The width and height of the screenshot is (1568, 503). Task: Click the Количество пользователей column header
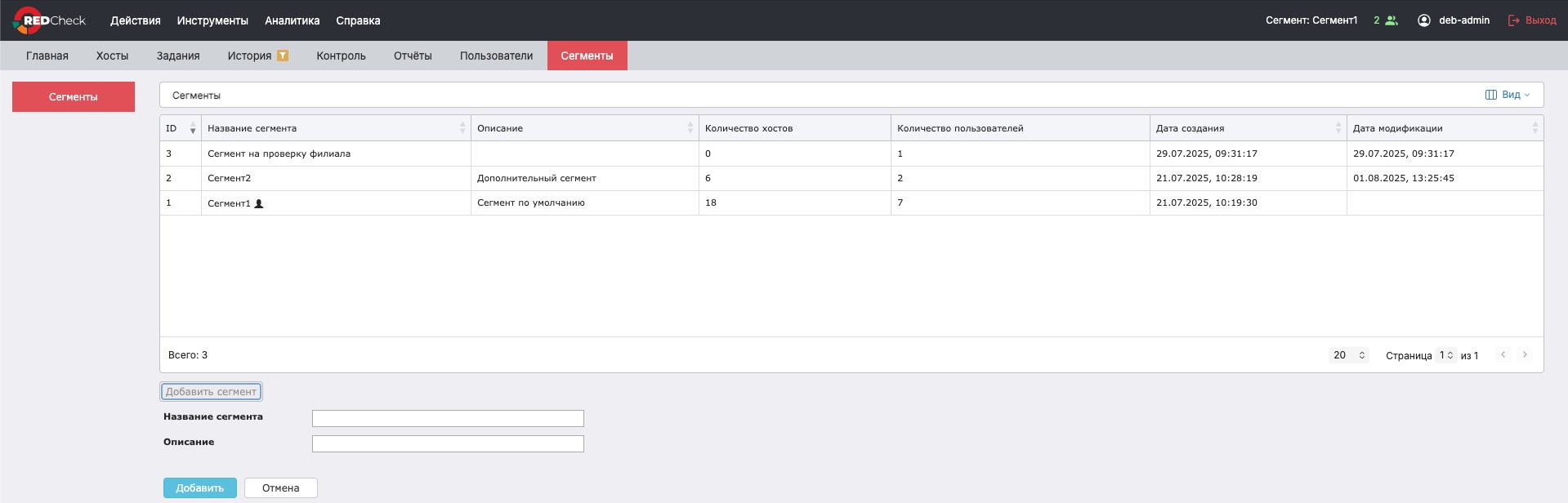(1020, 128)
